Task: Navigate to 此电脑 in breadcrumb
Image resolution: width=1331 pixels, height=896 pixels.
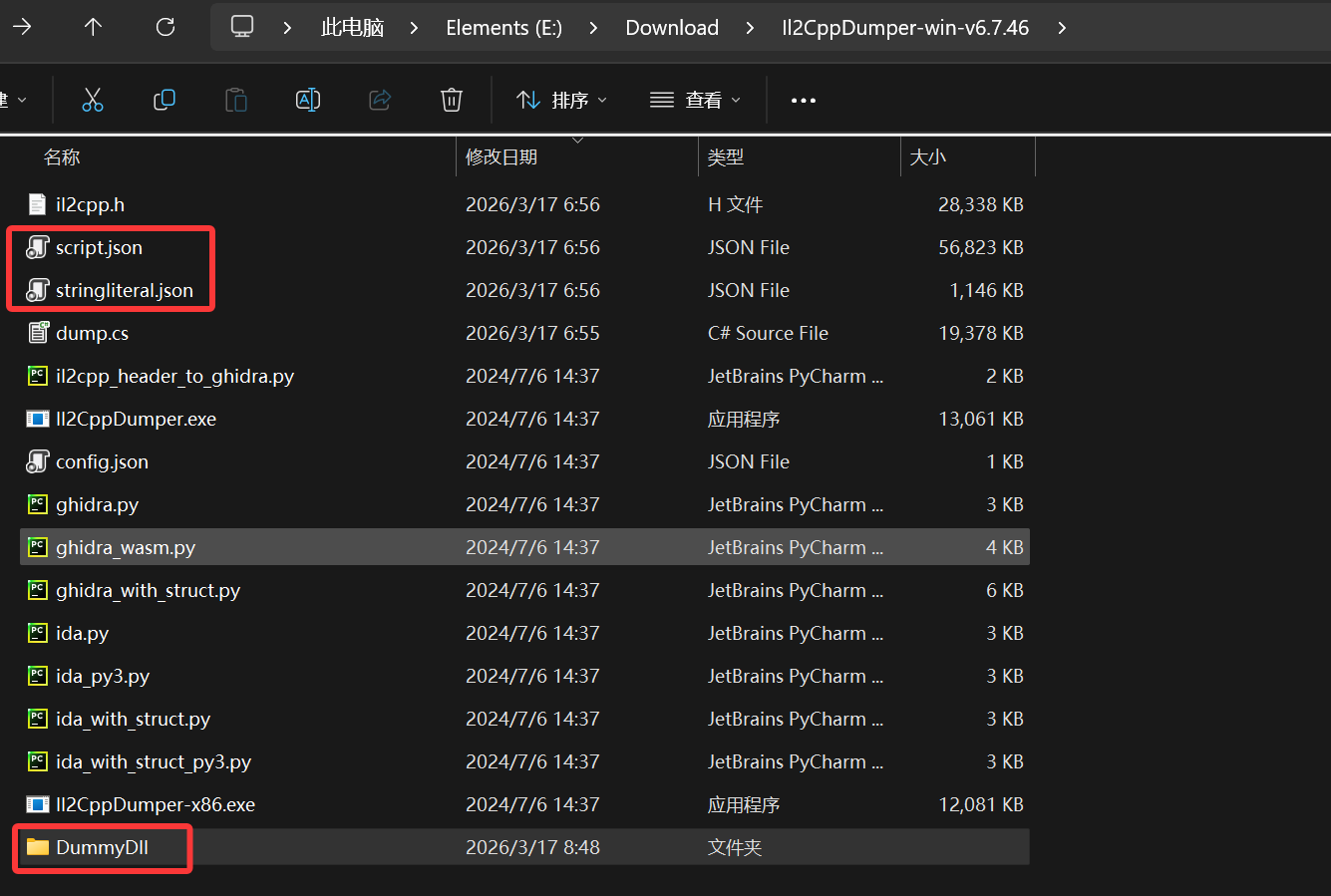Action: 352,28
